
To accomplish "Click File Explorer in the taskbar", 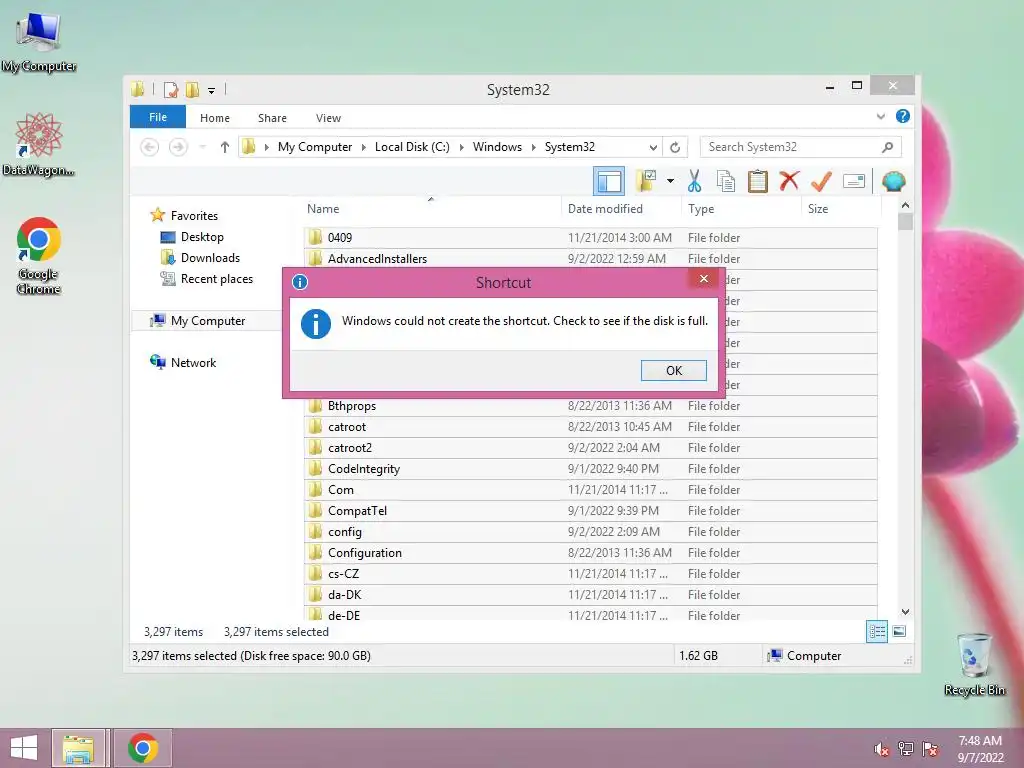I will tap(78, 748).
